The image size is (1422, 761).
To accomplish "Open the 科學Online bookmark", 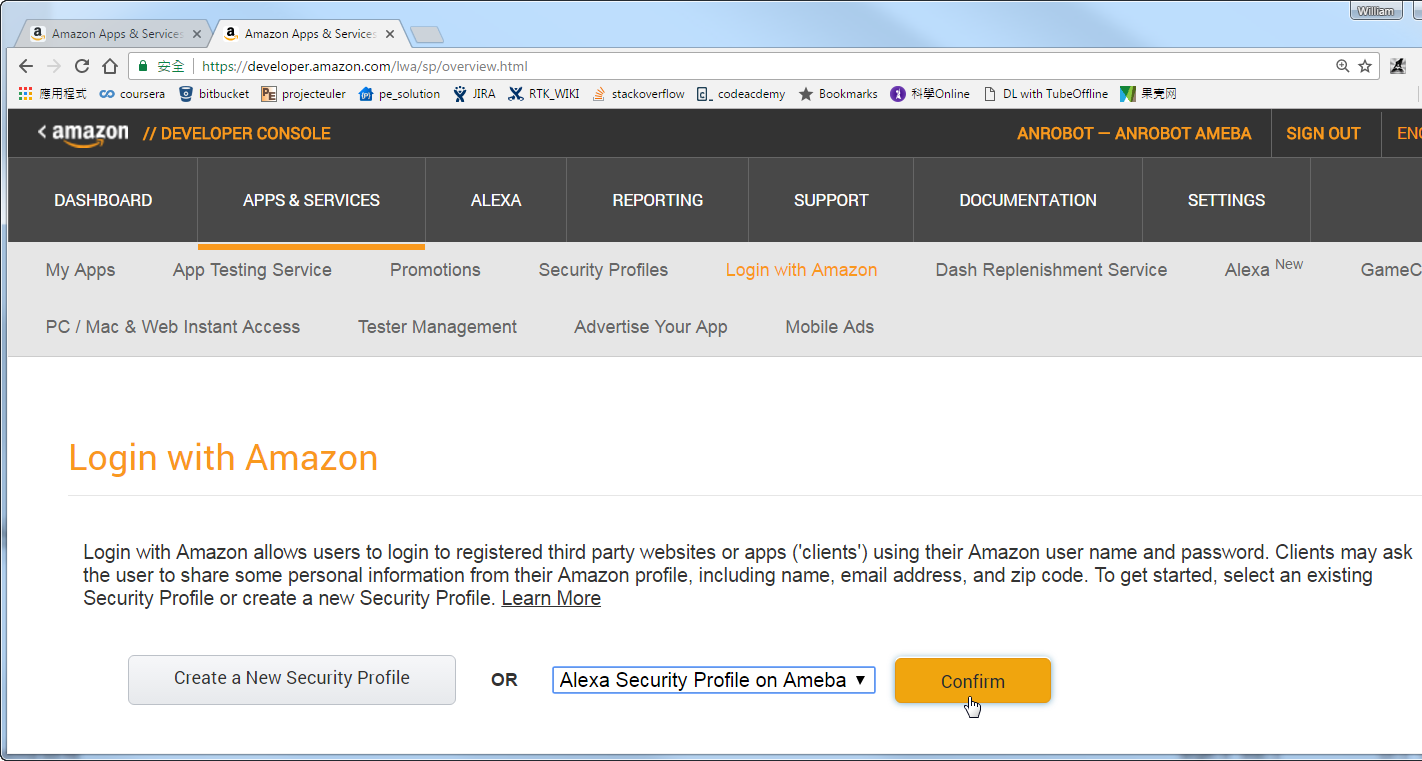I will 930,94.
